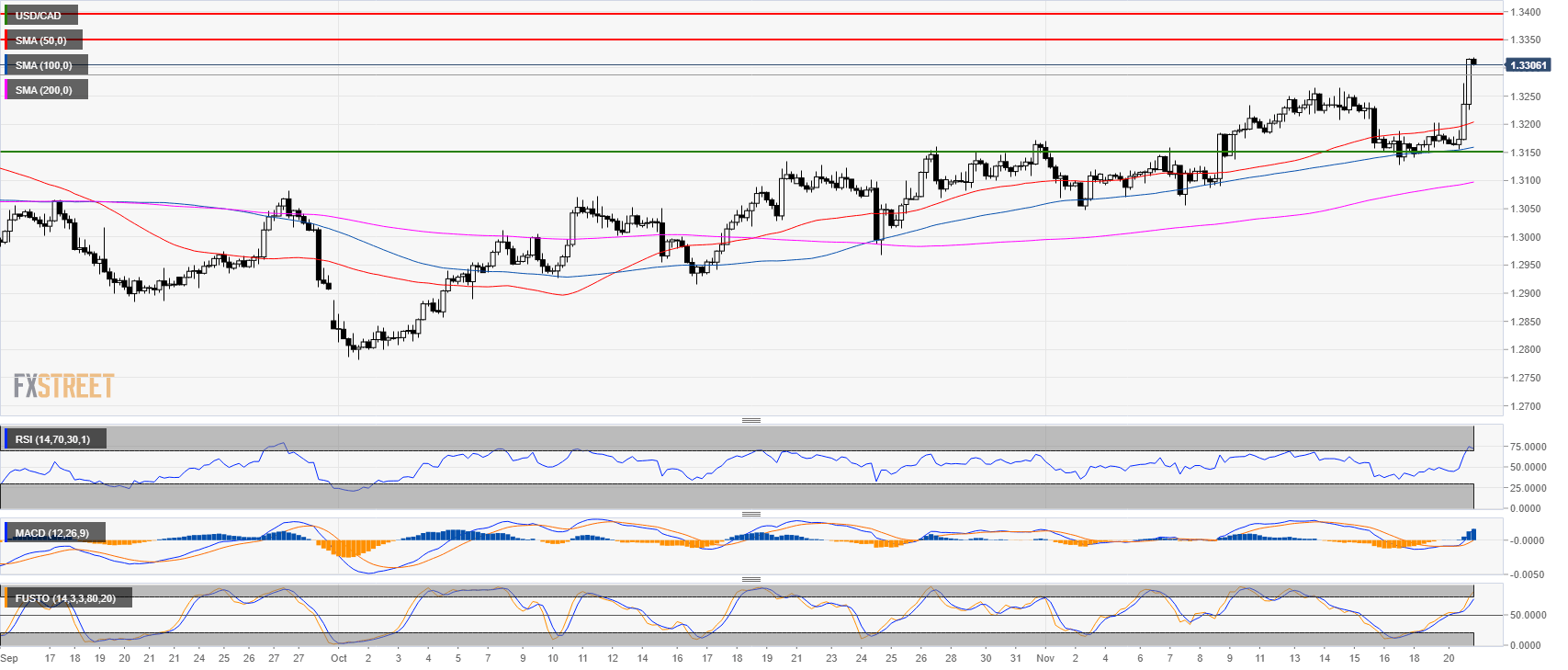Click the tallest blue MACD histogram bar at right
The width and height of the screenshot is (1568, 670).
[x=1472, y=534]
